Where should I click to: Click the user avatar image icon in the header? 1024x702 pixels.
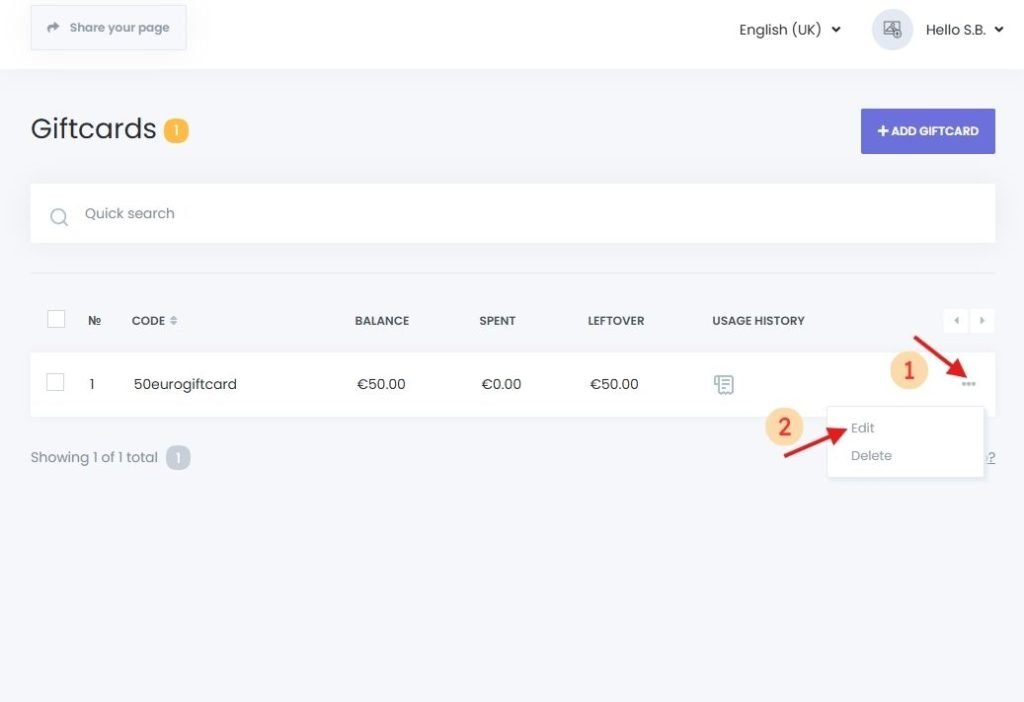891,29
